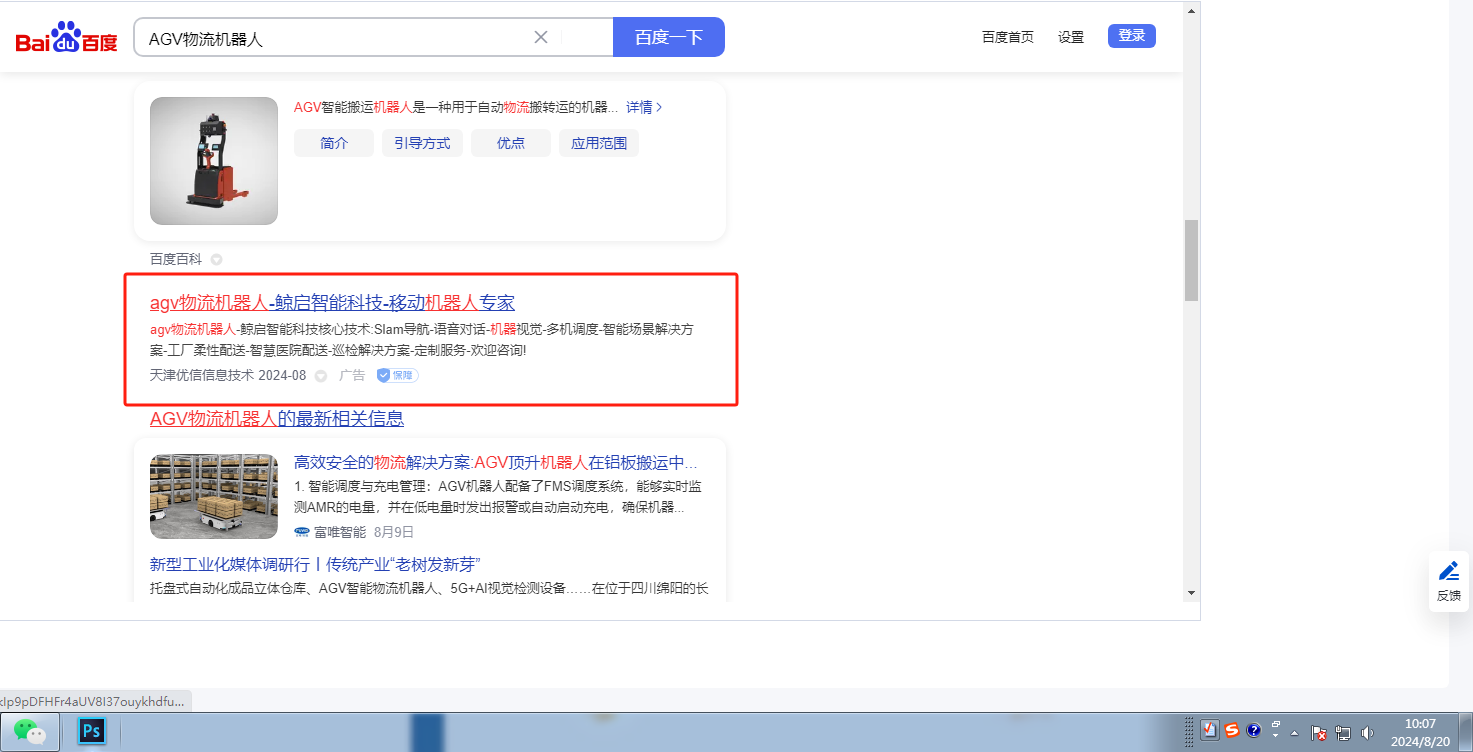Click the volume speaker tray icon
Image resolution: width=1473 pixels, height=752 pixels.
click(x=1366, y=733)
